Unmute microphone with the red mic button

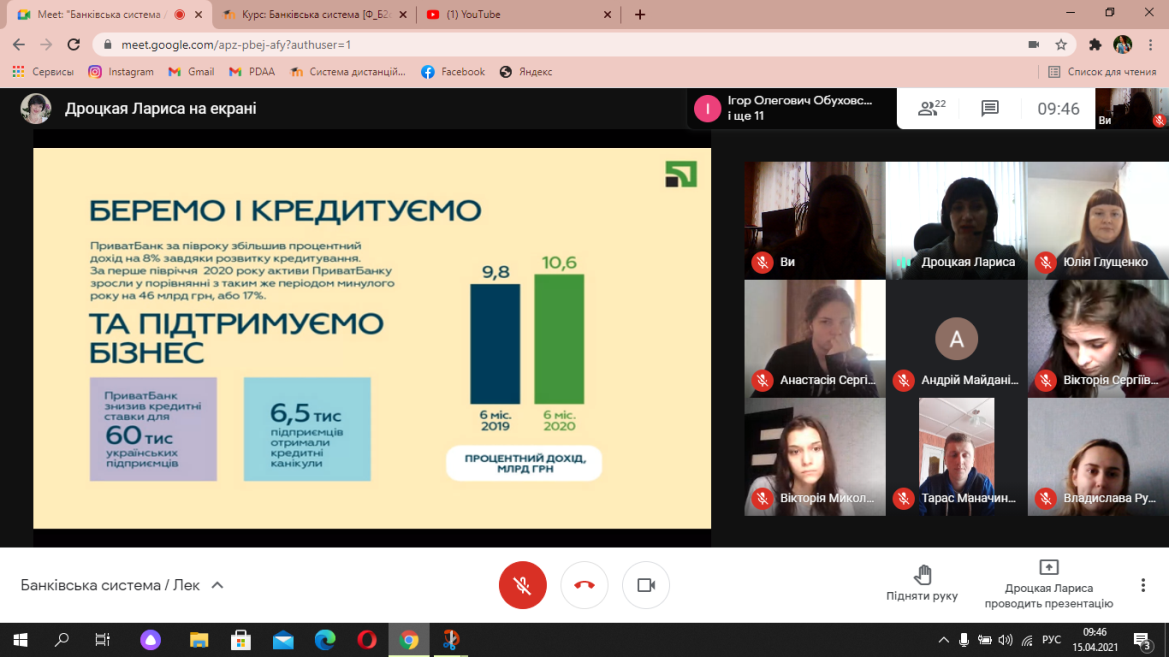[522, 585]
